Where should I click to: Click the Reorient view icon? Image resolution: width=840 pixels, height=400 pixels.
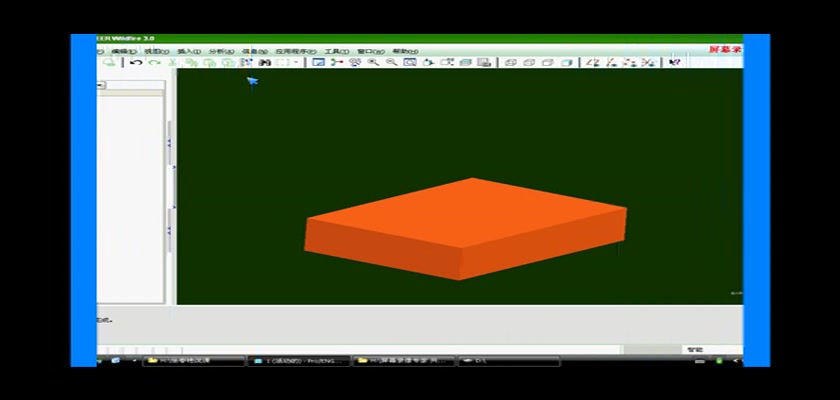(x=428, y=63)
